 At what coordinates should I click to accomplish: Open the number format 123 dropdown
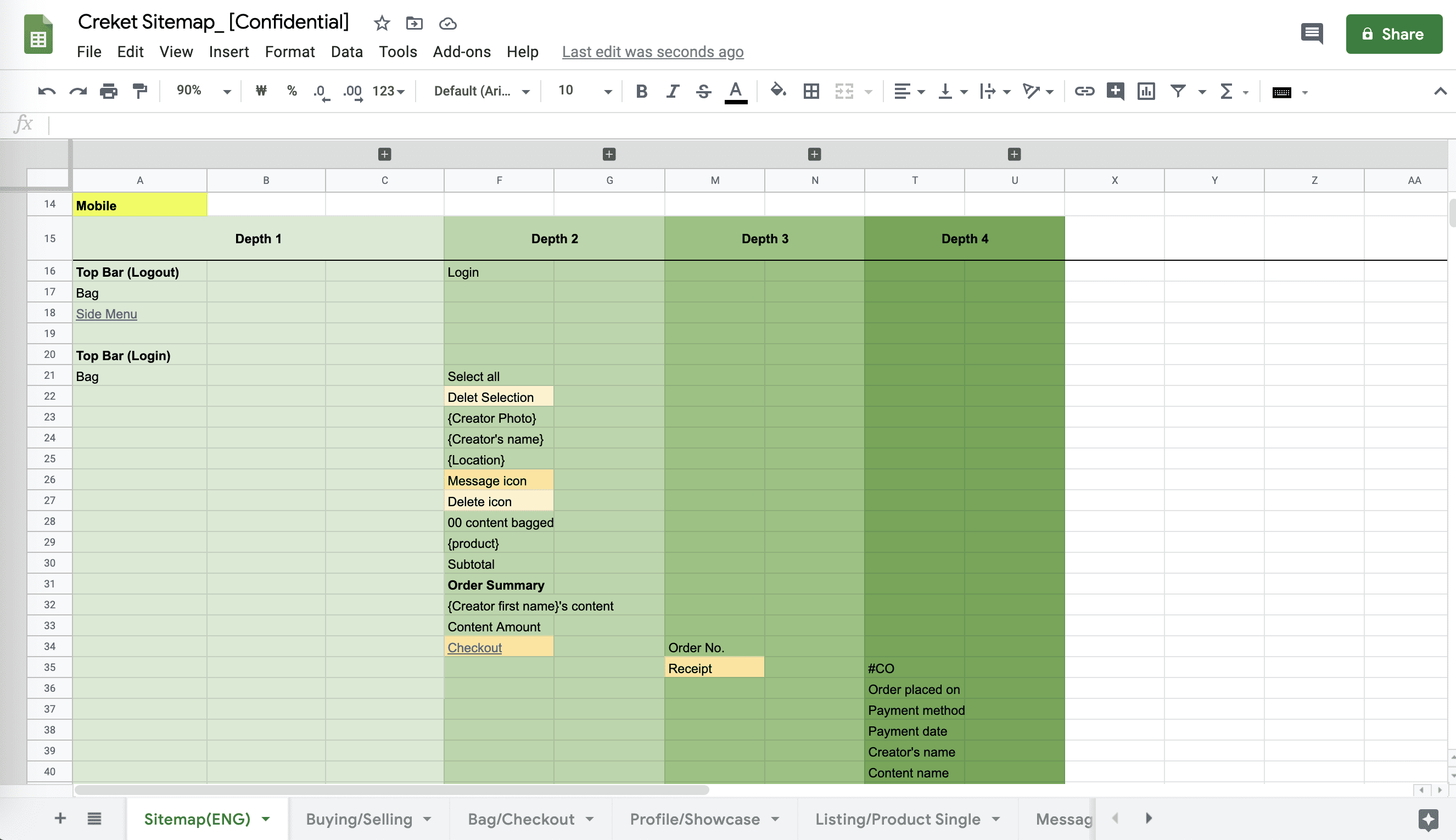(388, 91)
